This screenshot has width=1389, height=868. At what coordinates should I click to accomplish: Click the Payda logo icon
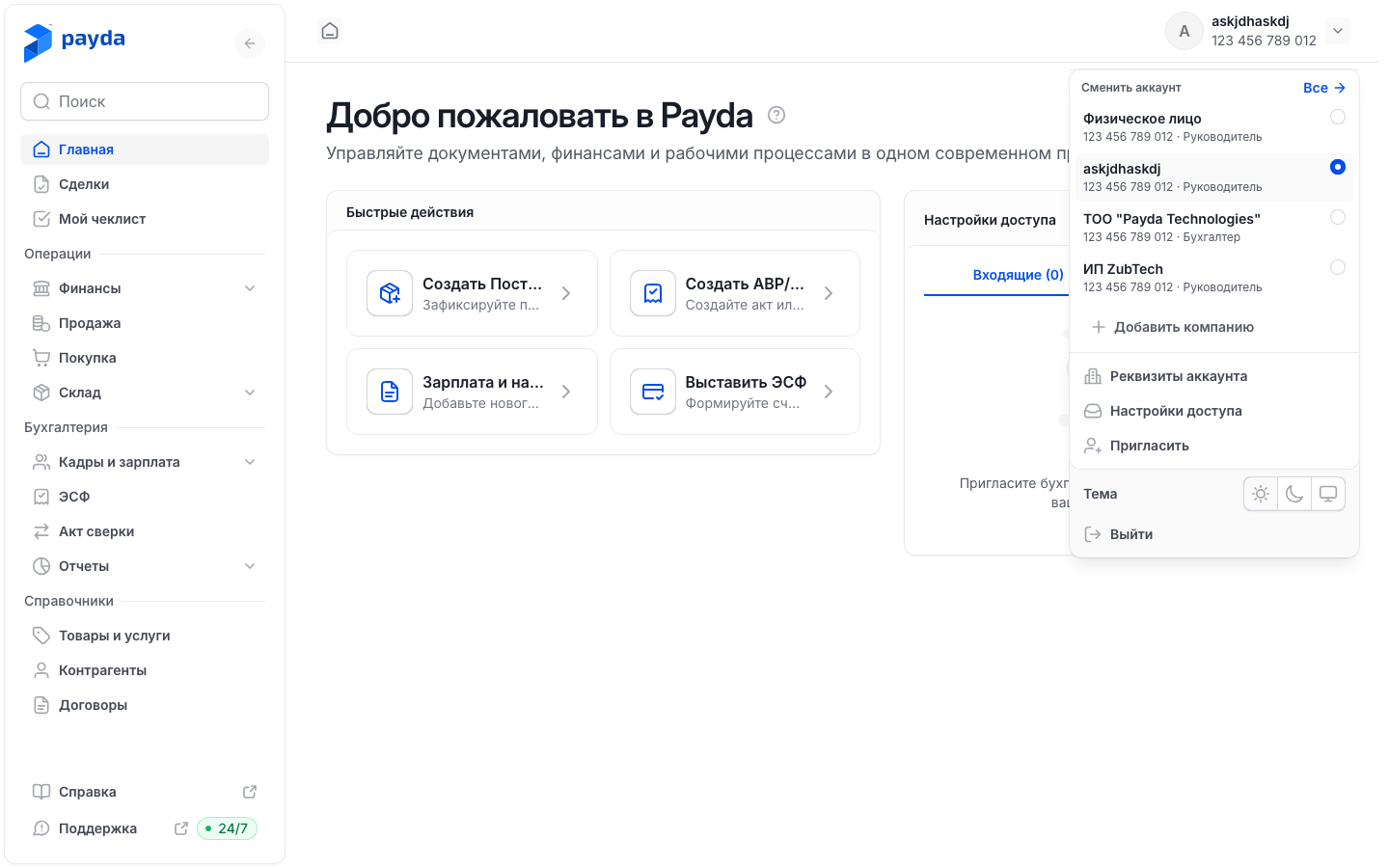coord(38,42)
